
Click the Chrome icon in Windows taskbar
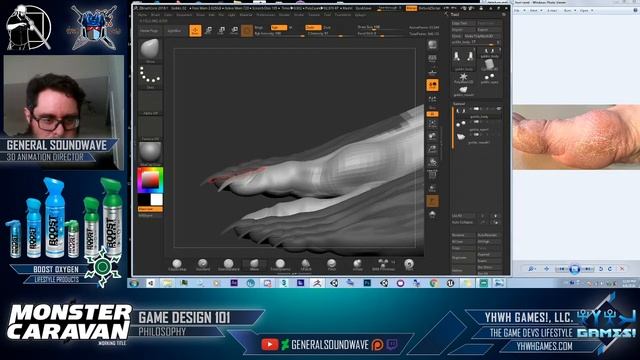pyautogui.click(x=433, y=283)
